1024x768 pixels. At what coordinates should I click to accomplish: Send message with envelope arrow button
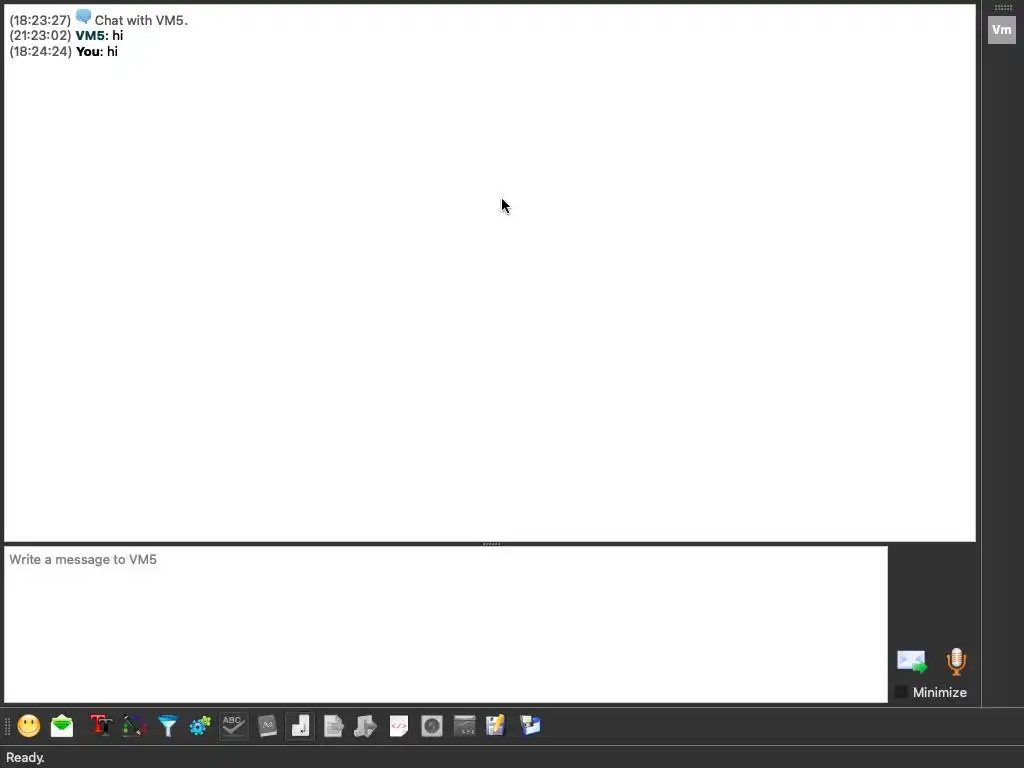point(912,662)
